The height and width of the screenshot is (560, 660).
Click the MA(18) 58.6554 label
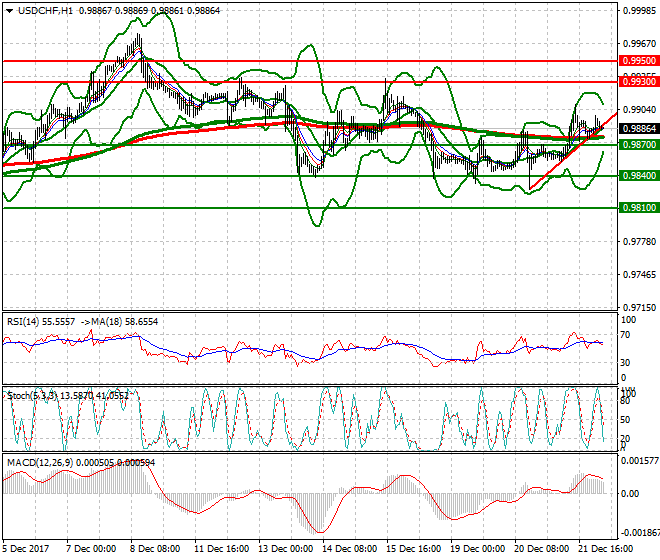point(125,322)
